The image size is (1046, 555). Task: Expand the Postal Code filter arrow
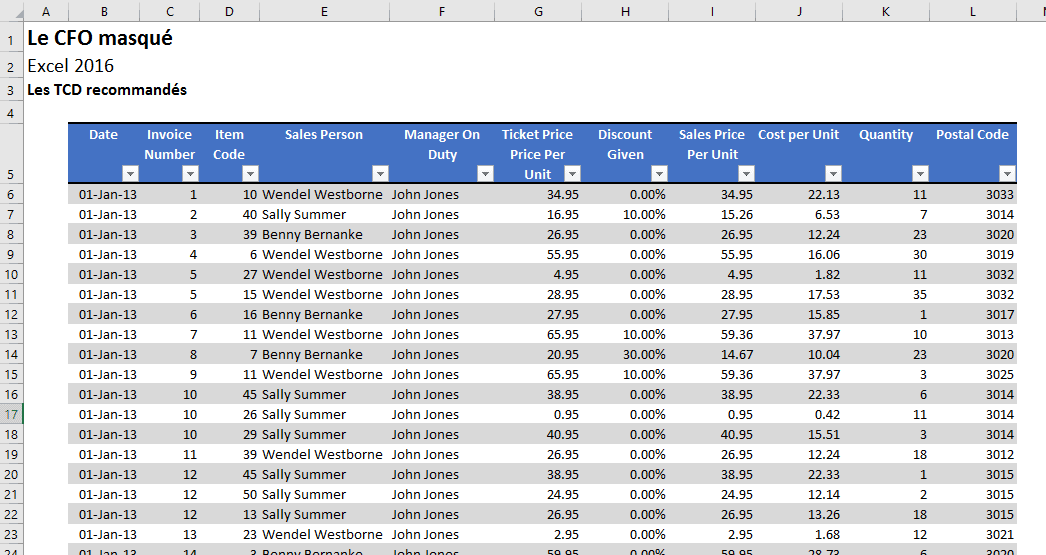tap(1007, 173)
